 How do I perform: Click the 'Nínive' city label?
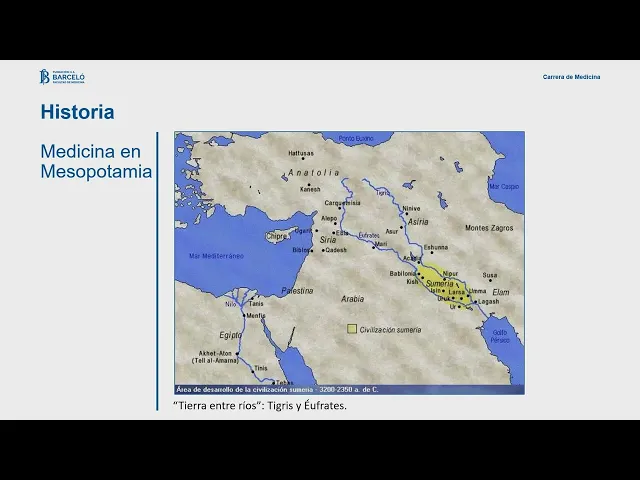coord(411,209)
